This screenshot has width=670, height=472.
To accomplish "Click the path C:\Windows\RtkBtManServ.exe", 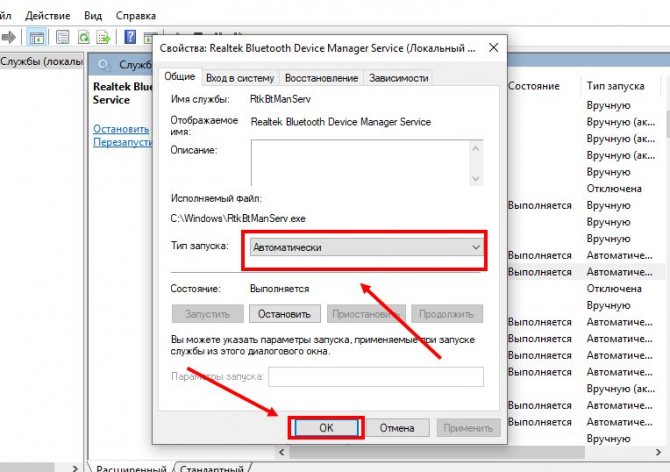I will pos(238,218).
